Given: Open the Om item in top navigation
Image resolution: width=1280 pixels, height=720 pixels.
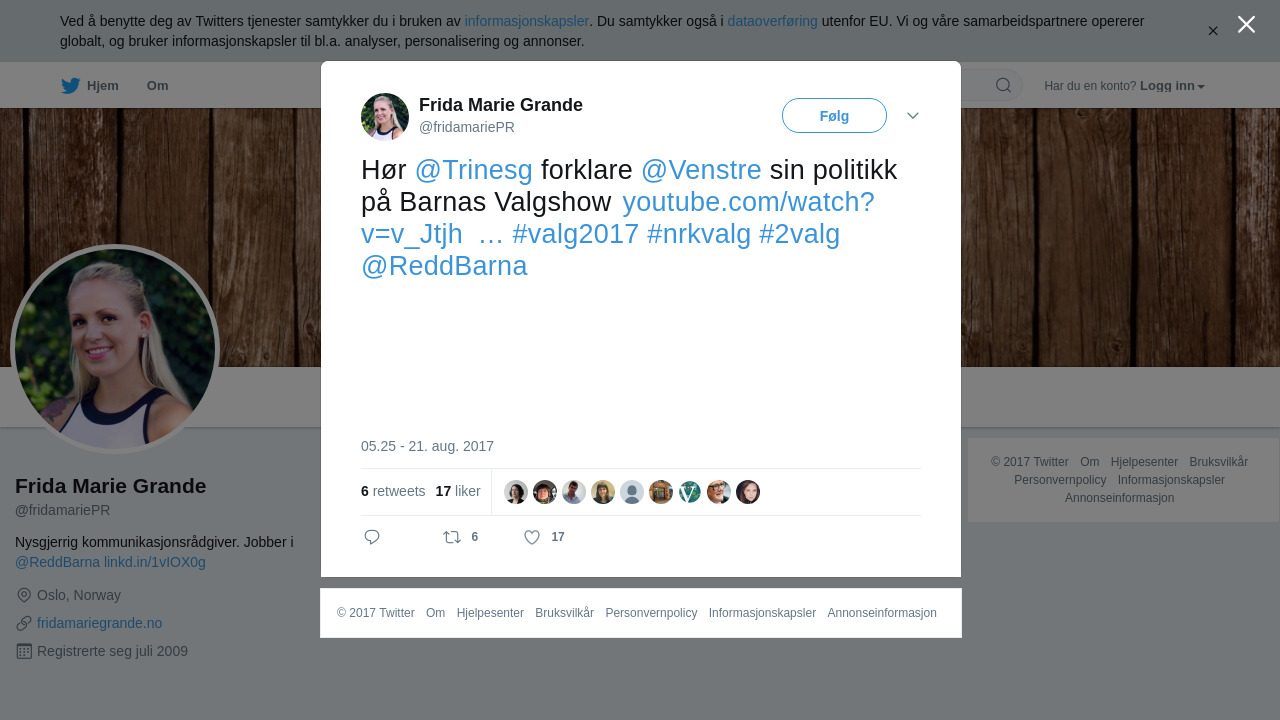Looking at the screenshot, I should pyautogui.click(x=157, y=86).
